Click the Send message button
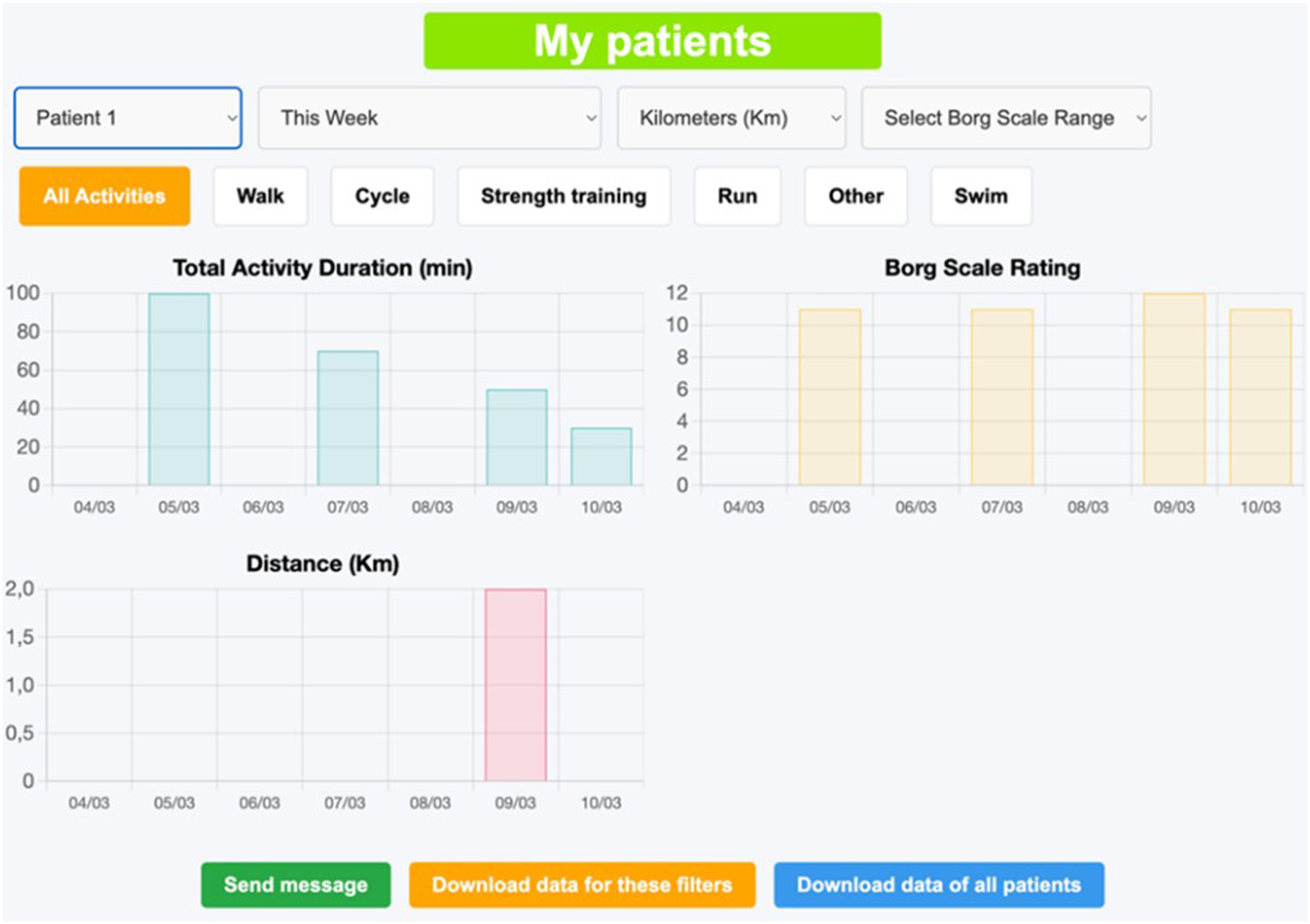Image resolution: width=1310 pixels, height=924 pixels. [x=296, y=885]
